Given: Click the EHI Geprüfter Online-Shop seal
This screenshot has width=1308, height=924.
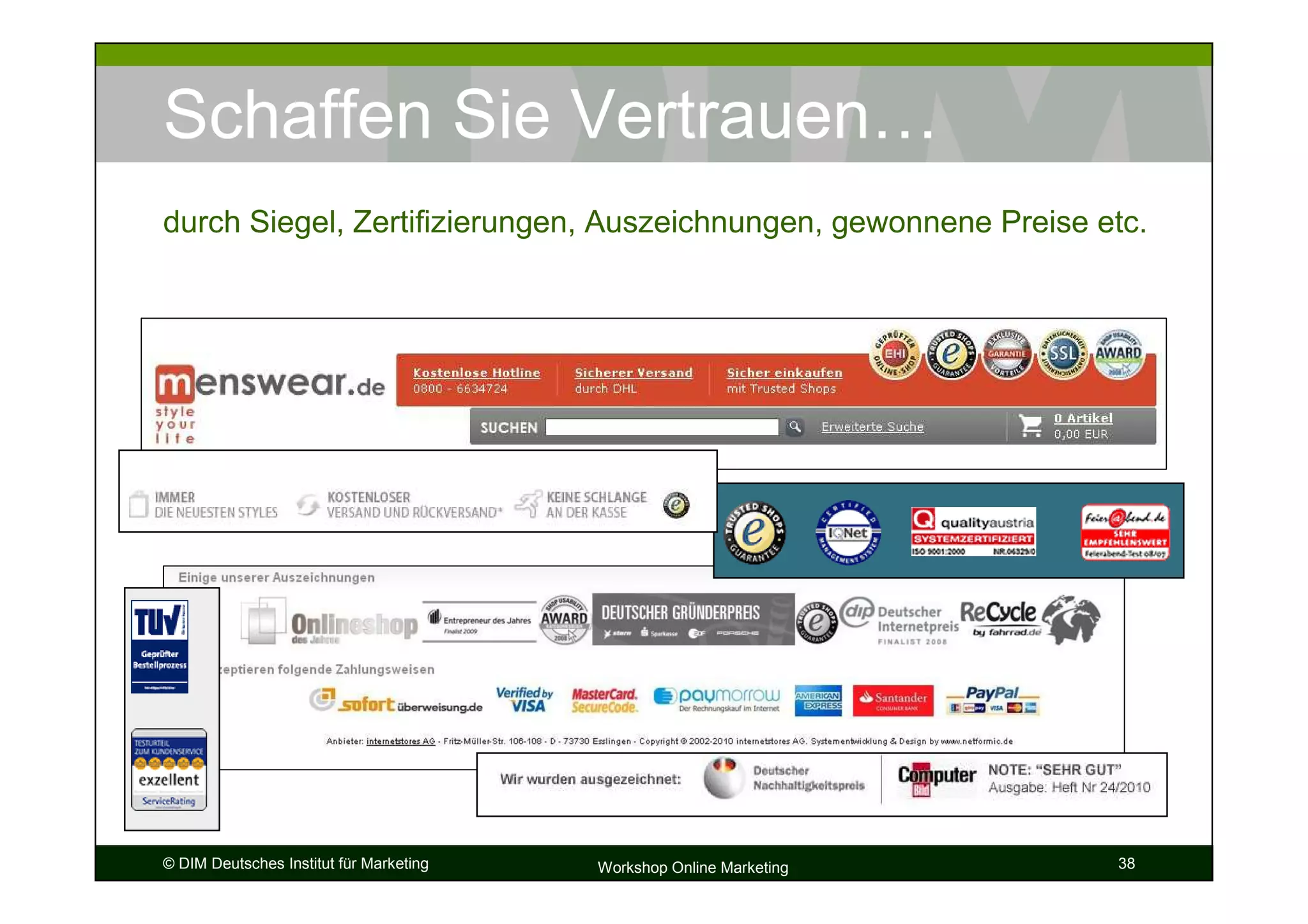Looking at the screenshot, I should (x=895, y=354).
